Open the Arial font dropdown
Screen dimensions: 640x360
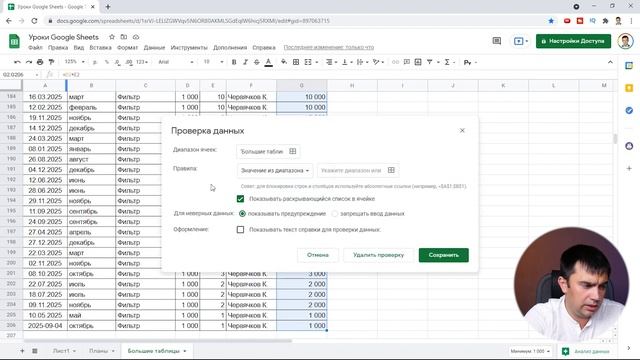click(176, 62)
